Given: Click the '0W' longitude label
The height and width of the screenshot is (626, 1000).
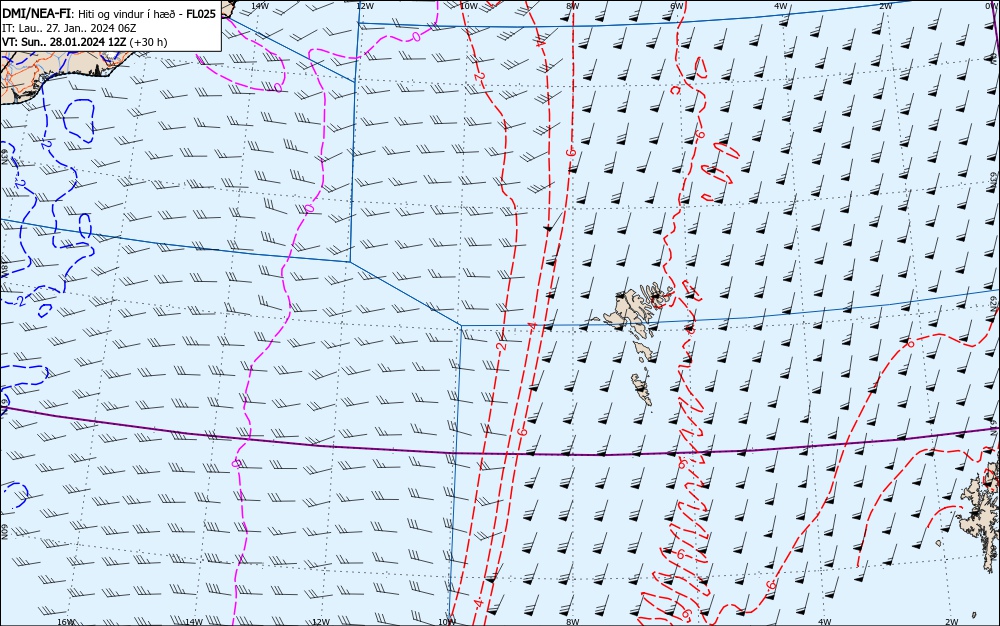Looking at the screenshot, I should [x=991, y=5].
